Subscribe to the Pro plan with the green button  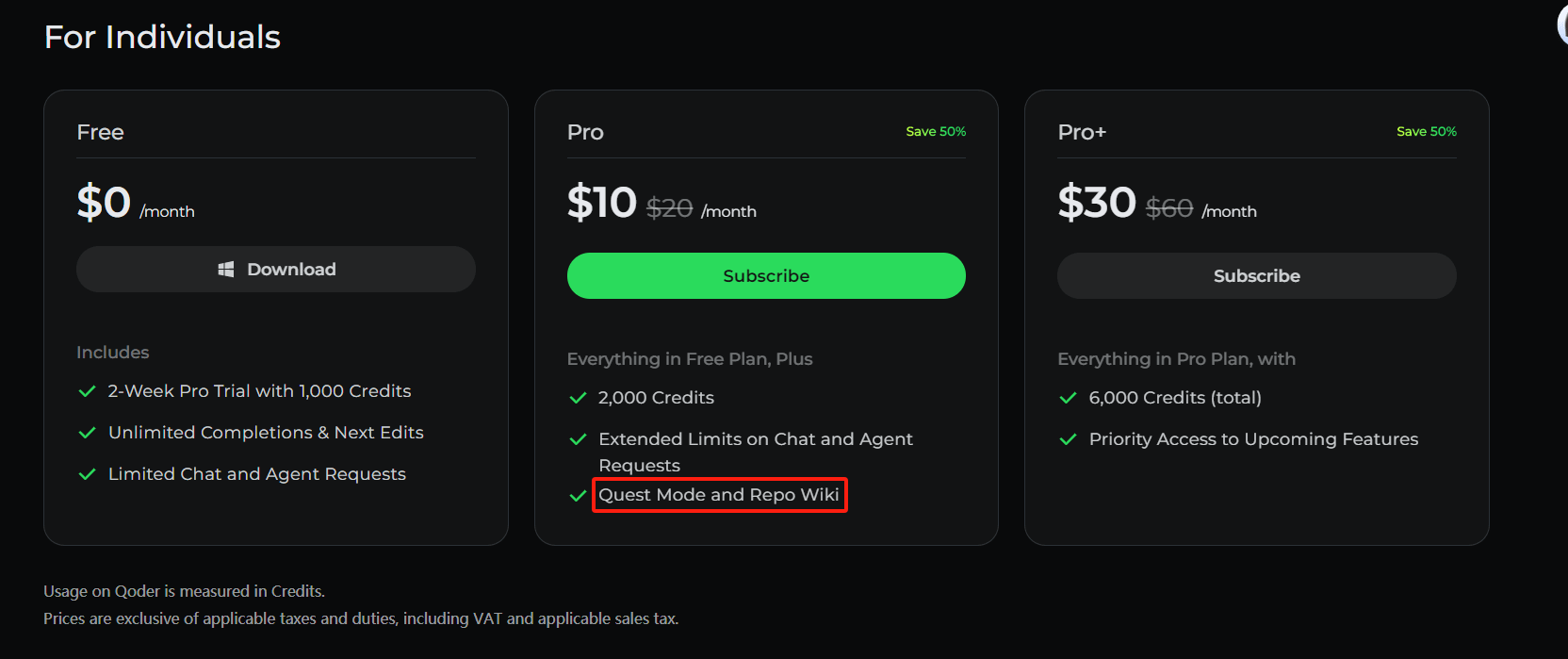[766, 276]
